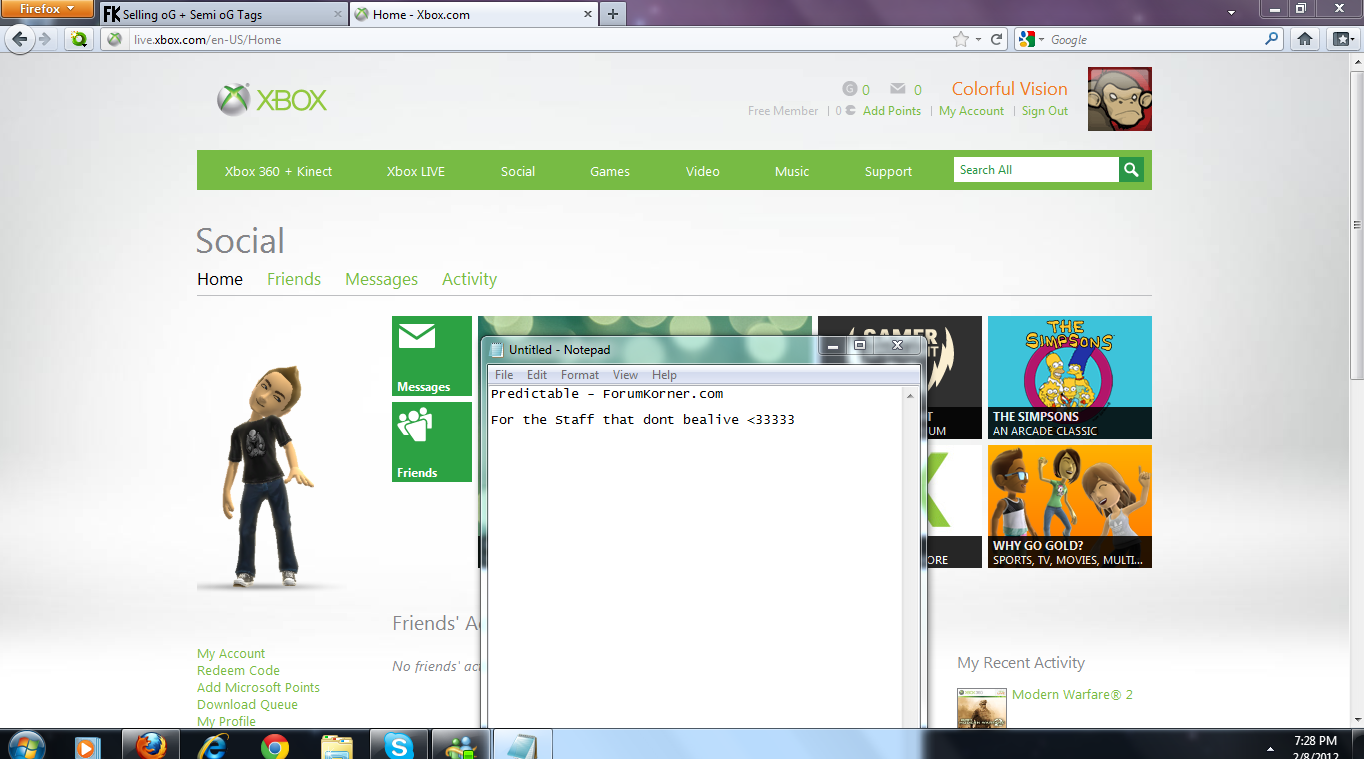This screenshot has height=759, width=1364.
Task: Open the address bar history dropdown arrow
Action: 978,39
